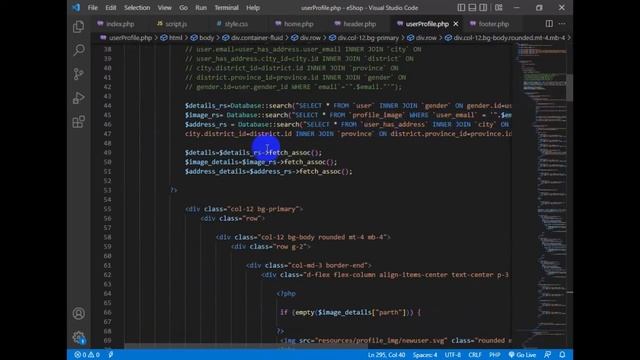Click the horizontal editor scrollbar
This screenshot has height=360, width=640.
(246, 346)
